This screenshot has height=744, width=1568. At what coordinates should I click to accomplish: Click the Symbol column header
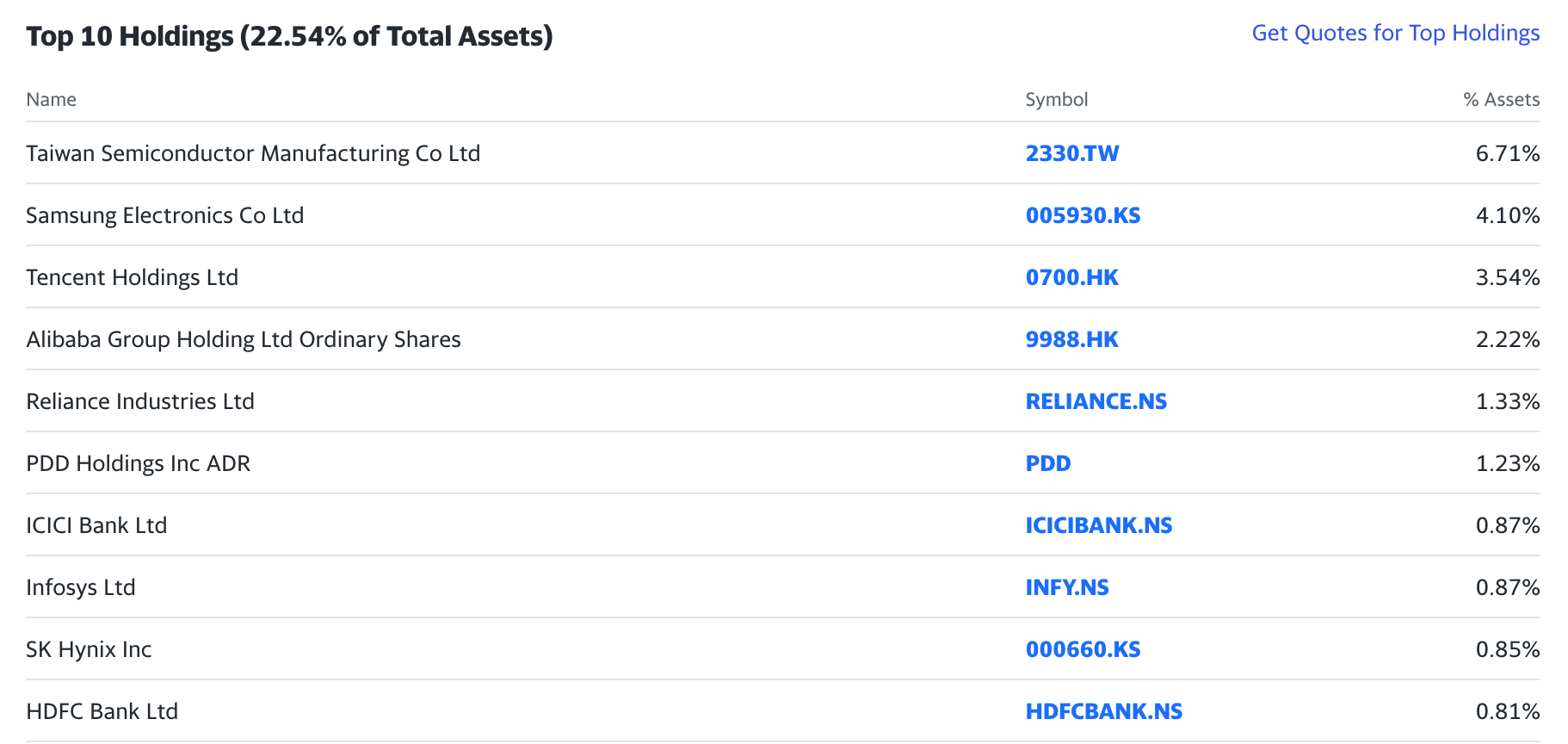1056,100
